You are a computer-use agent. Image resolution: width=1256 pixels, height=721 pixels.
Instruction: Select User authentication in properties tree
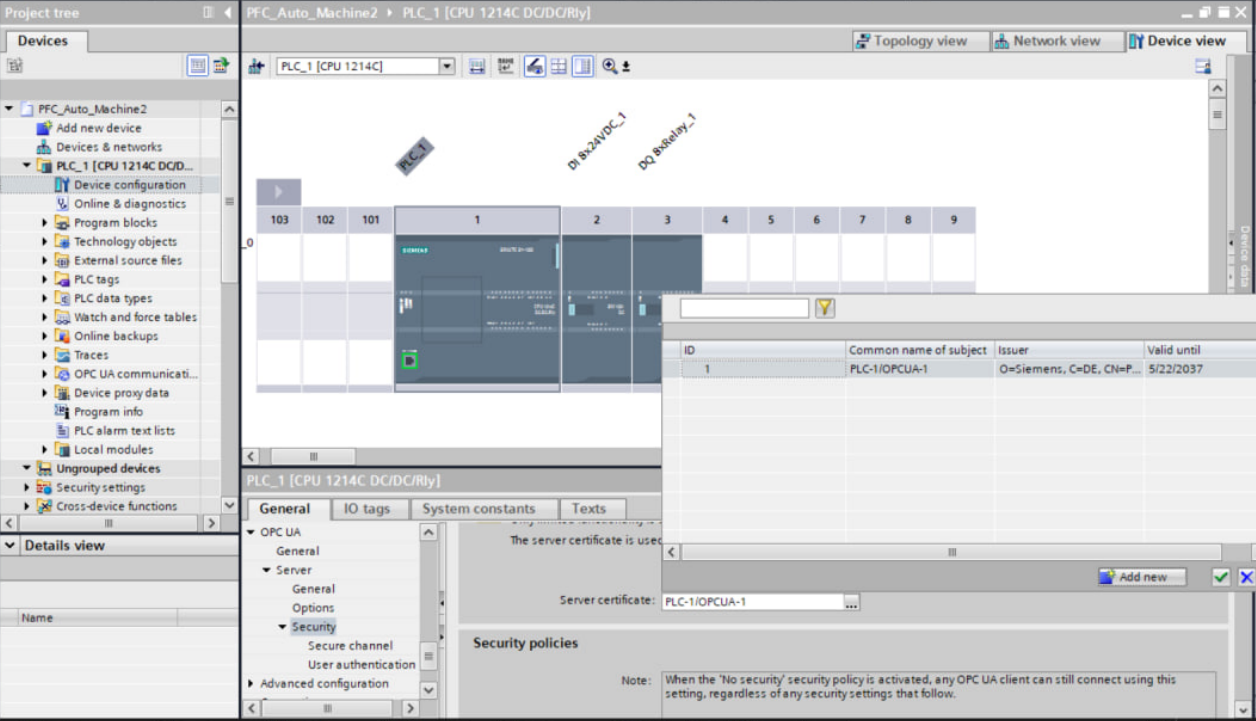361,665
